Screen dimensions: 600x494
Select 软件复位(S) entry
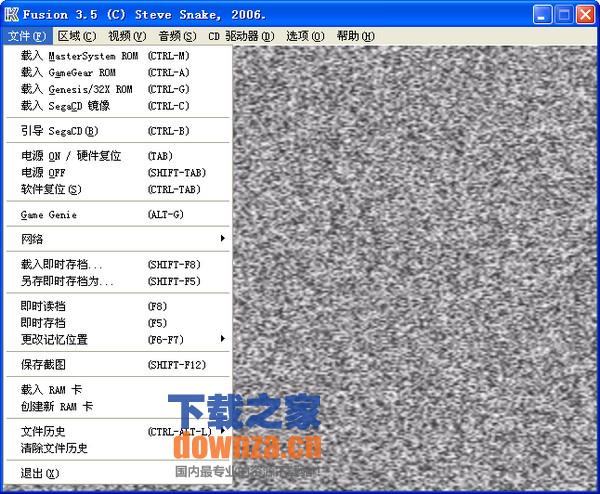[118, 189]
